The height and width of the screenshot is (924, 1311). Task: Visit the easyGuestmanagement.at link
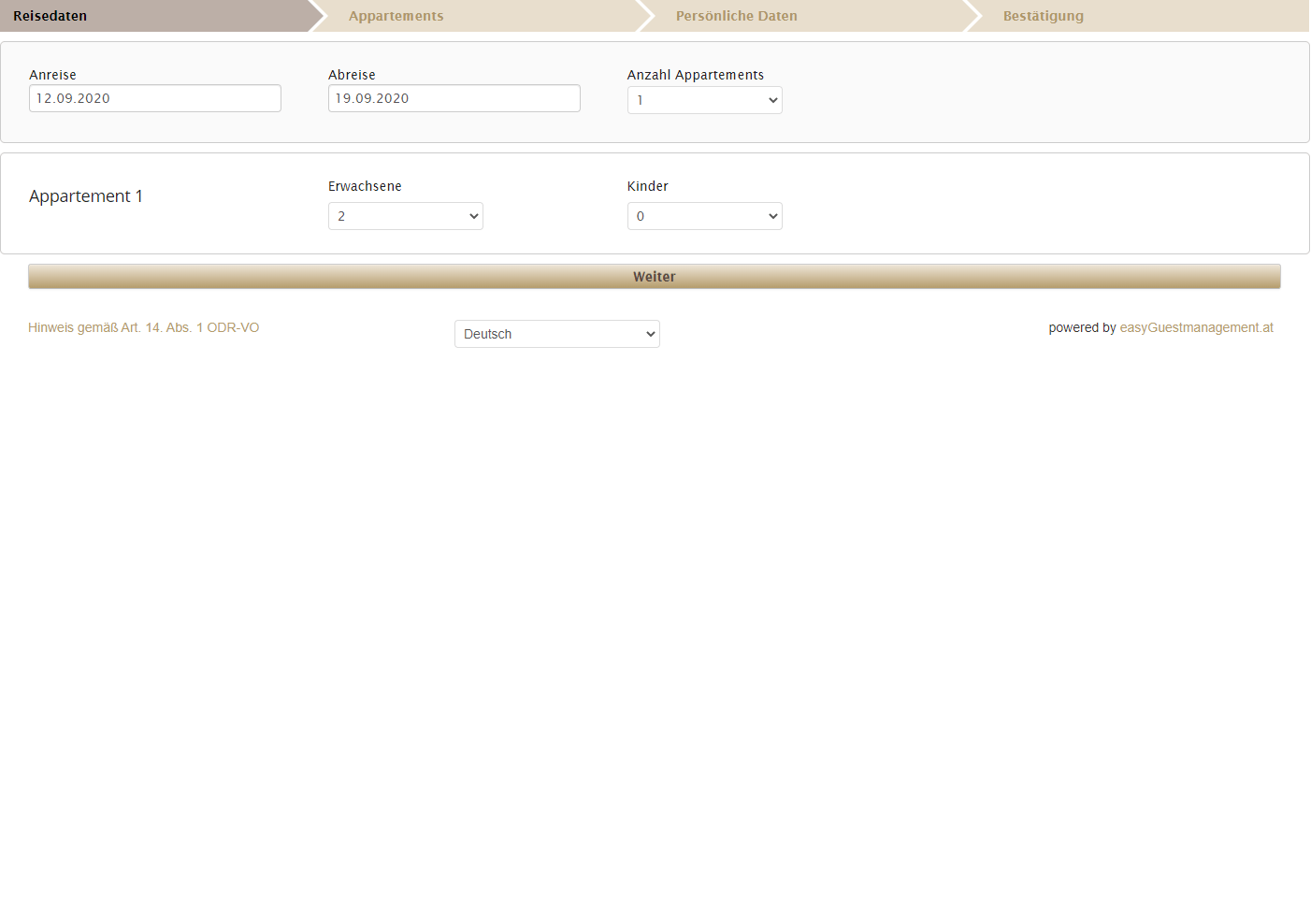(1196, 327)
